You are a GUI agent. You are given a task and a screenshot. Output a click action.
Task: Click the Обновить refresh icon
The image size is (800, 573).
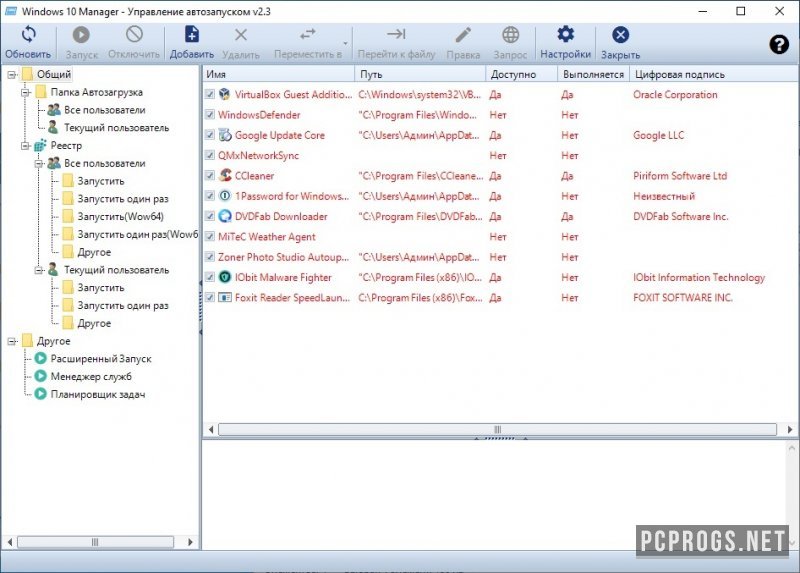(29, 35)
